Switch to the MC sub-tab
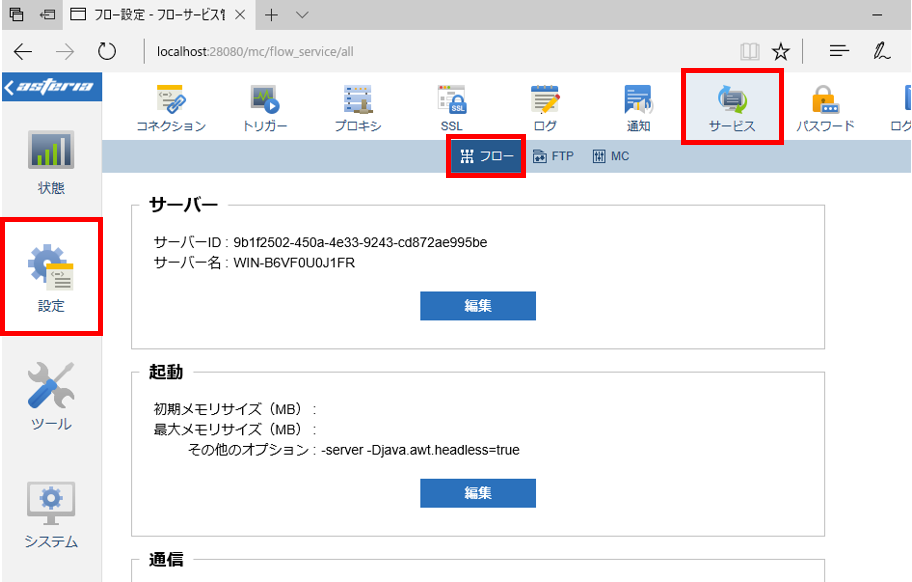Viewport: 912px width, 582px height. click(611, 156)
